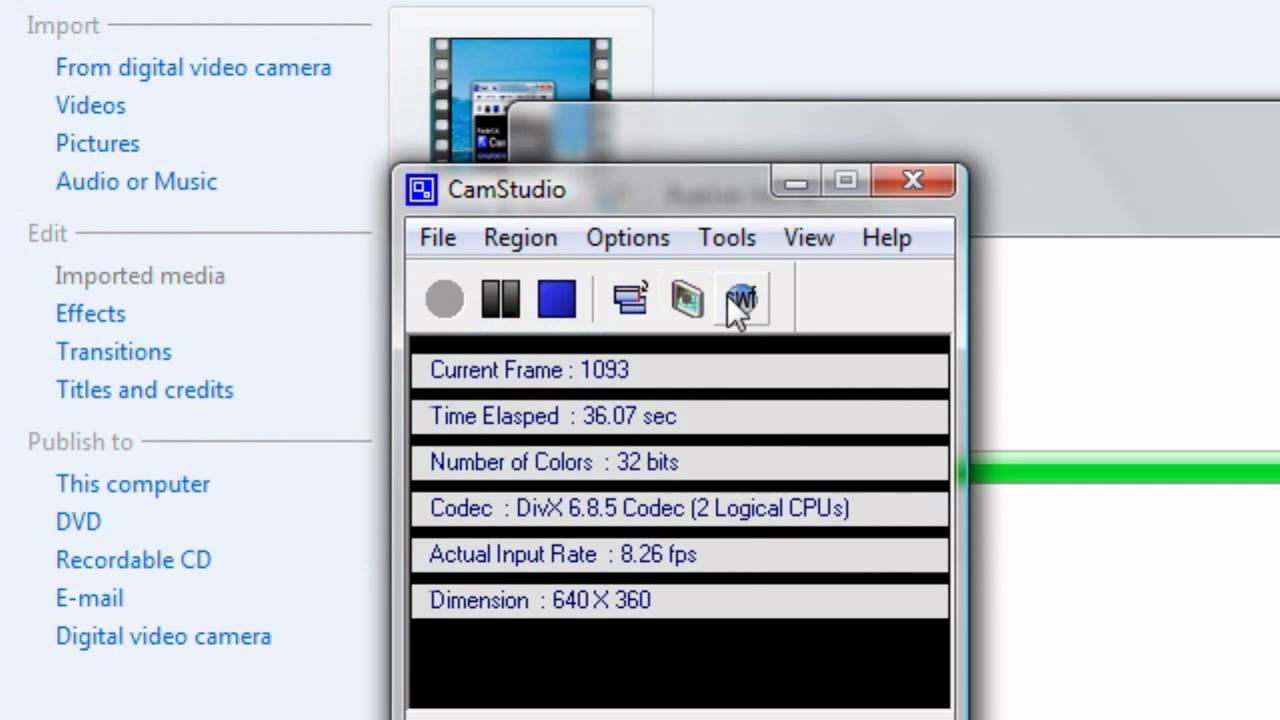Stop recording with the blue square button
The image size is (1280, 720).
click(x=556, y=299)
